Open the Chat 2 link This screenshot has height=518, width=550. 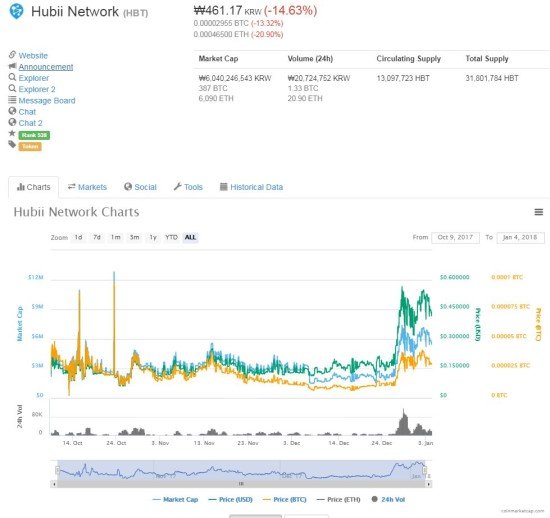(31, 123)
